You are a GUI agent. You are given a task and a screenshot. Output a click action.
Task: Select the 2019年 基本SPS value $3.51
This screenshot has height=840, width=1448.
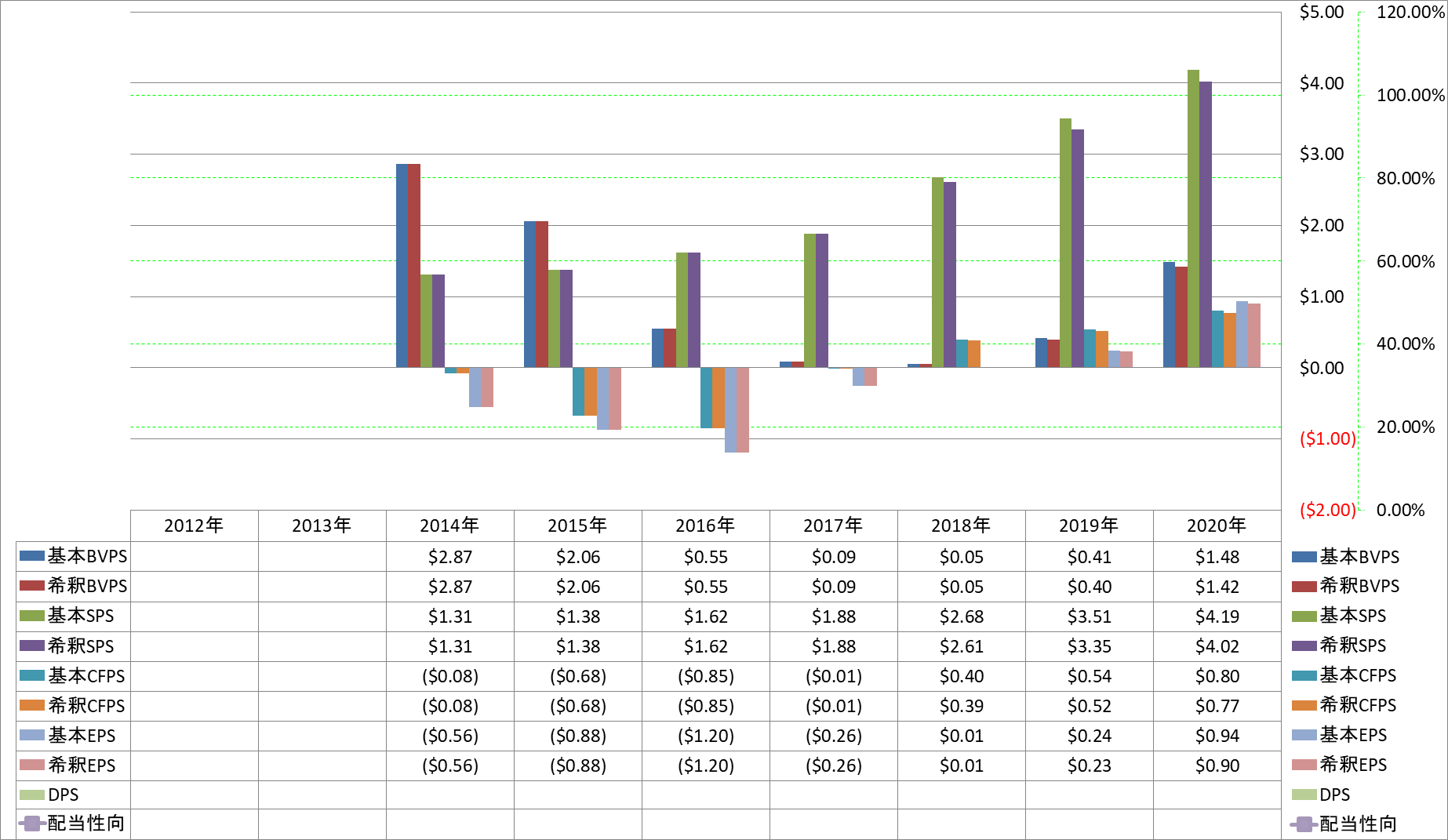(1090, 616)
